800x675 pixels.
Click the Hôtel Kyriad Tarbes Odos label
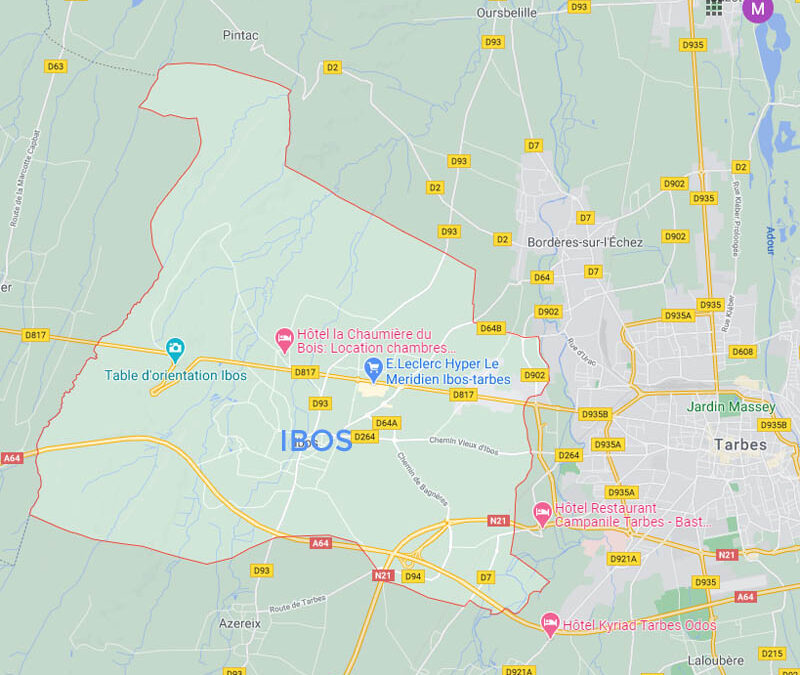[639, 625]
